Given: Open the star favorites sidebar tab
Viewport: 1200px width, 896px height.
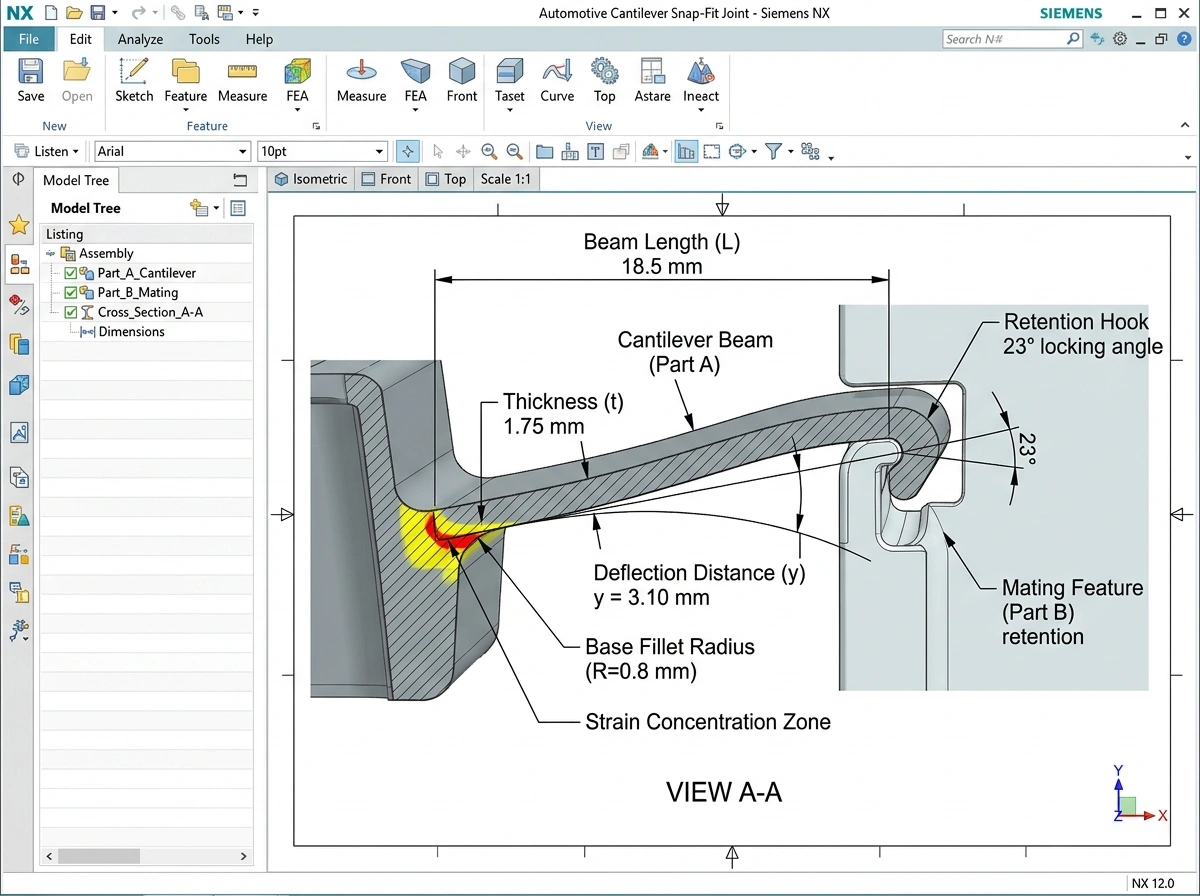Looking at the screenshot, I should pyautogui.click(x=19, y=224).
